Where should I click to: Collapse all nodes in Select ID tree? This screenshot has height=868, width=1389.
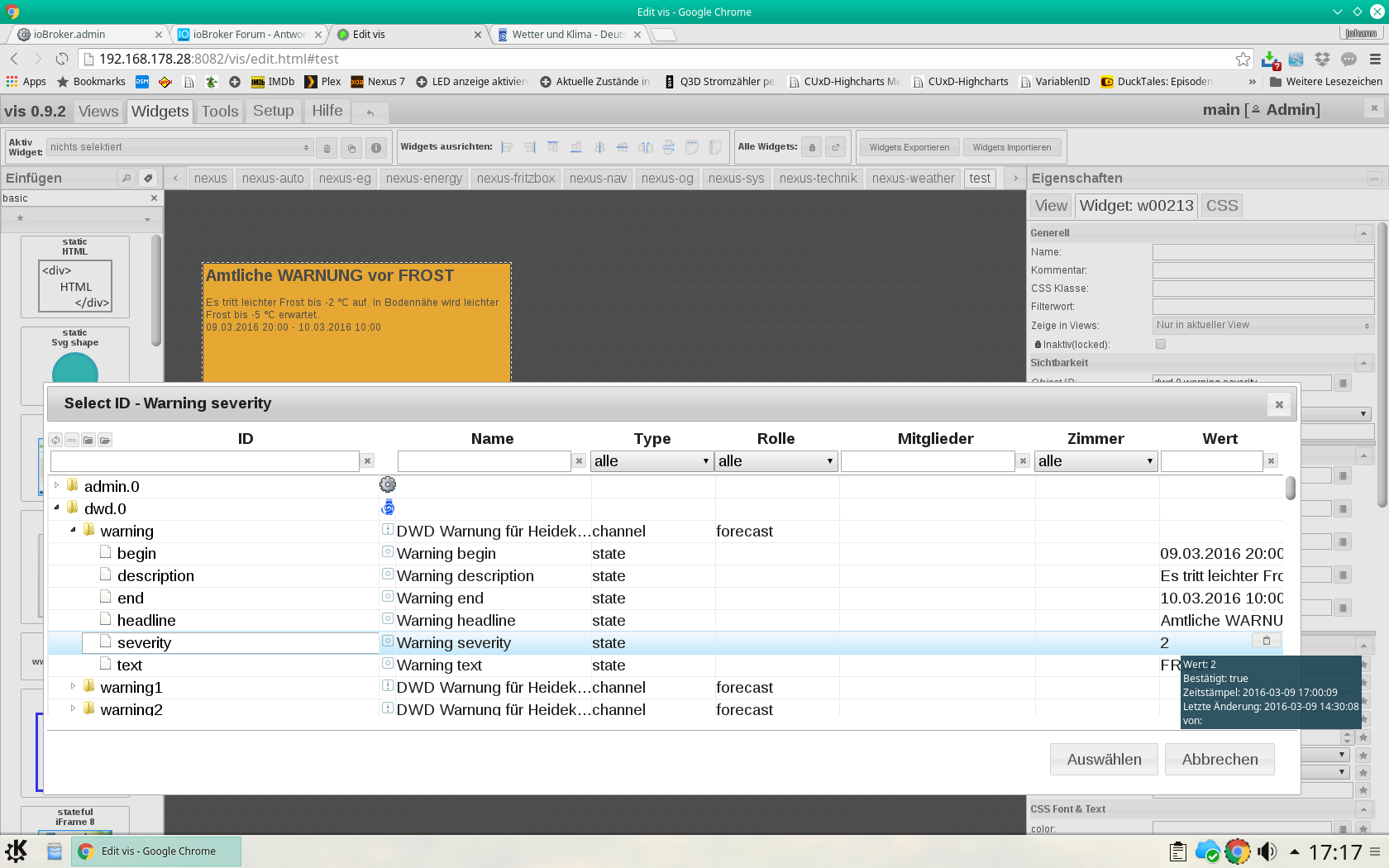coord(88,440)
